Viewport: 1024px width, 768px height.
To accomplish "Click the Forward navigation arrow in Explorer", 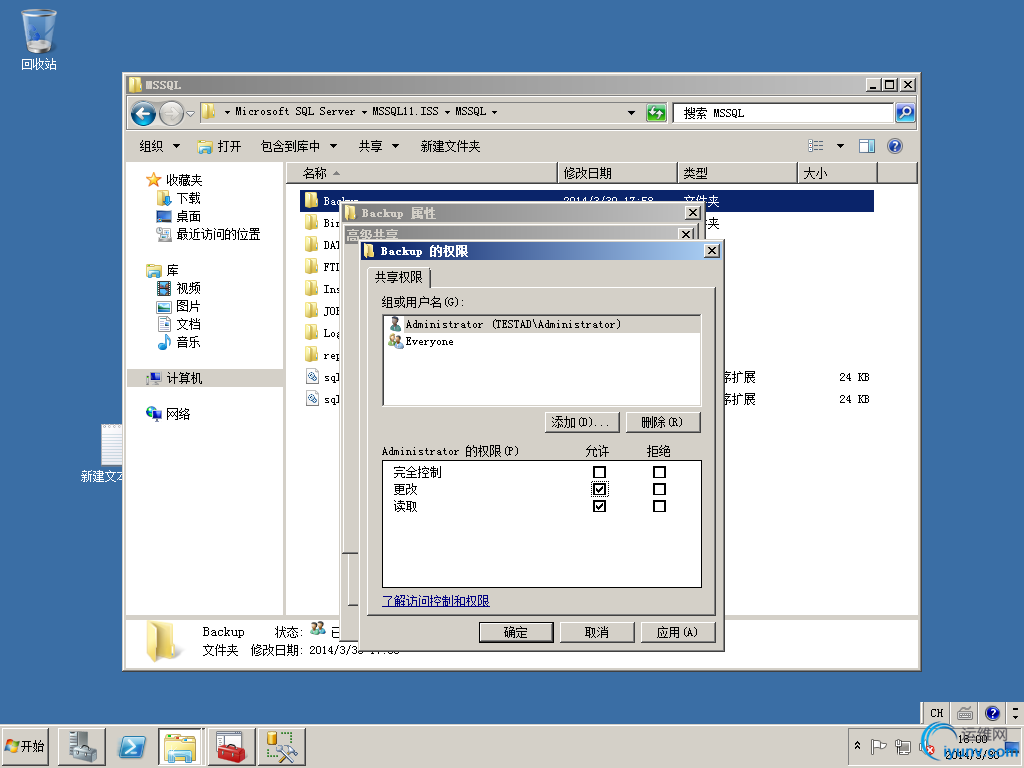I will pos(171,114).
